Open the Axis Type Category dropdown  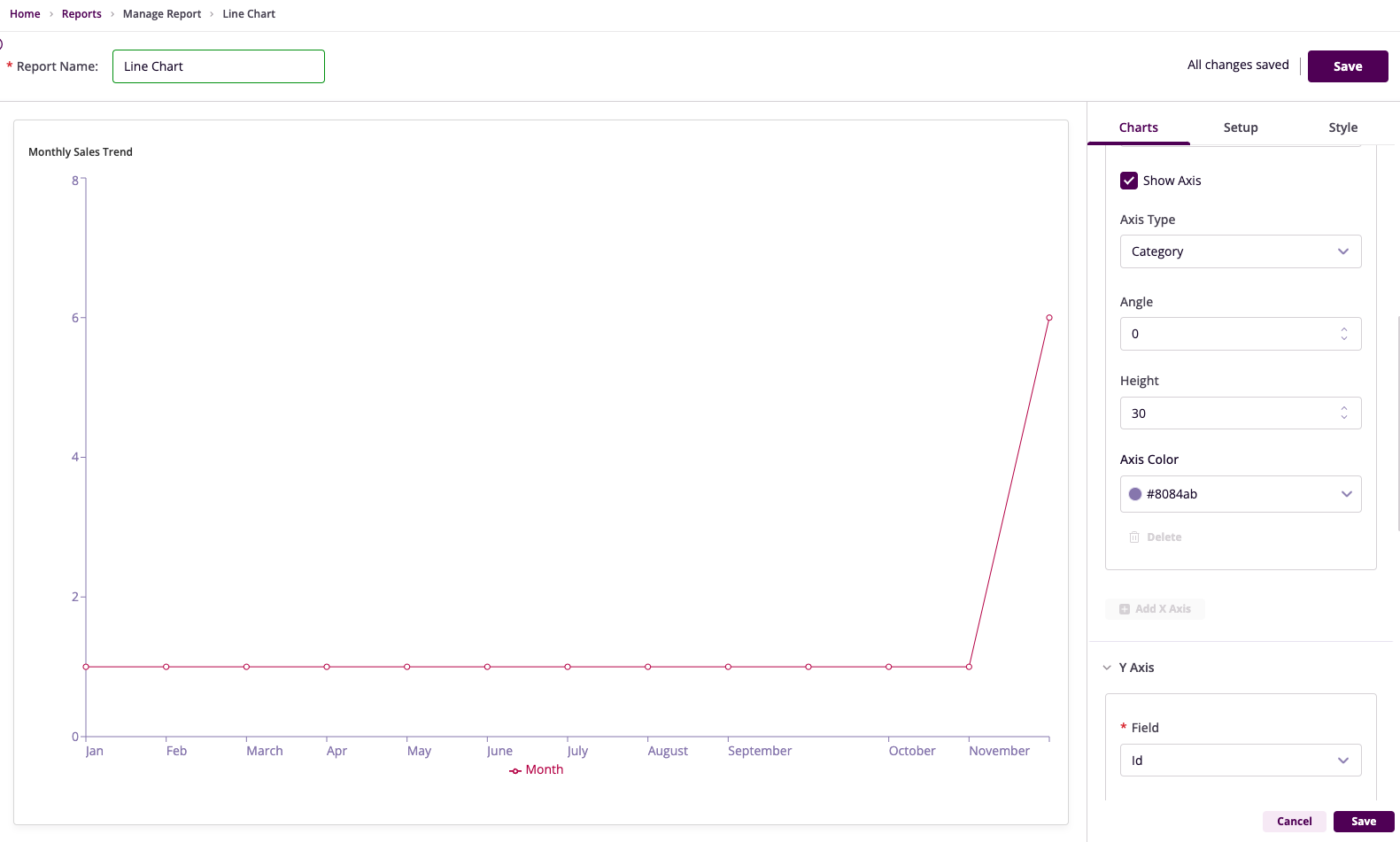(x=1241, y=251)
